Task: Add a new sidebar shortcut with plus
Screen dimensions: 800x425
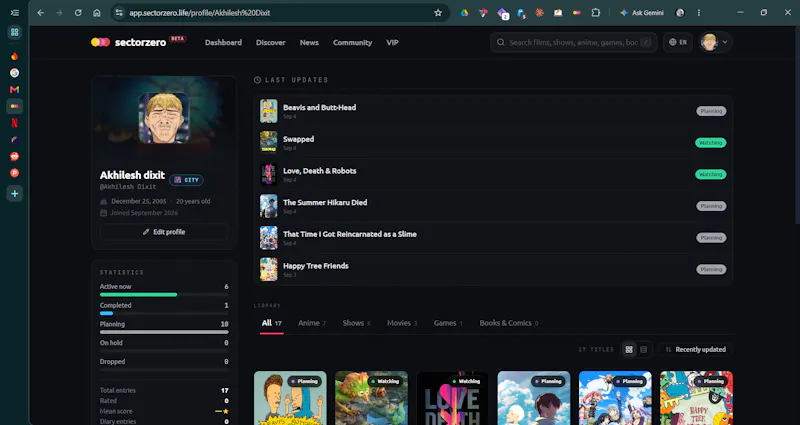Action: coord(14,194)
